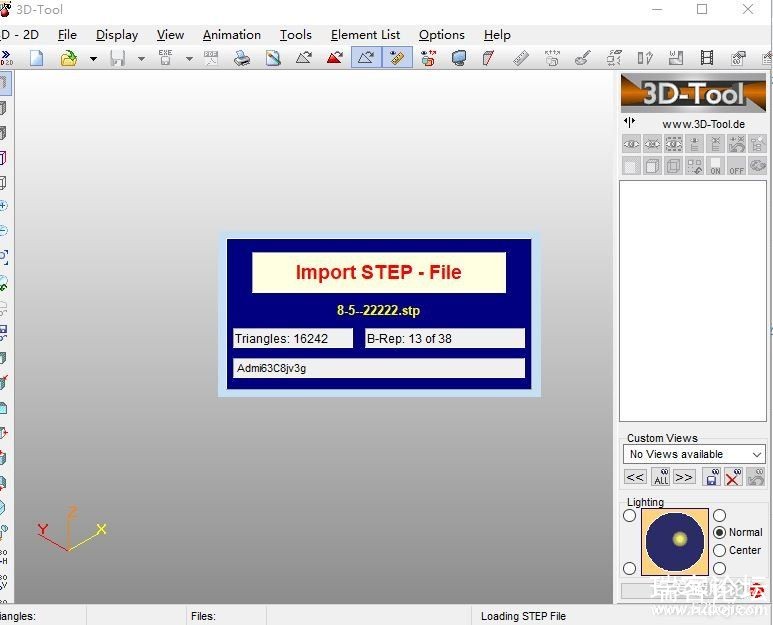Open the View menu
Screen dimensions: 773x625
170,35
